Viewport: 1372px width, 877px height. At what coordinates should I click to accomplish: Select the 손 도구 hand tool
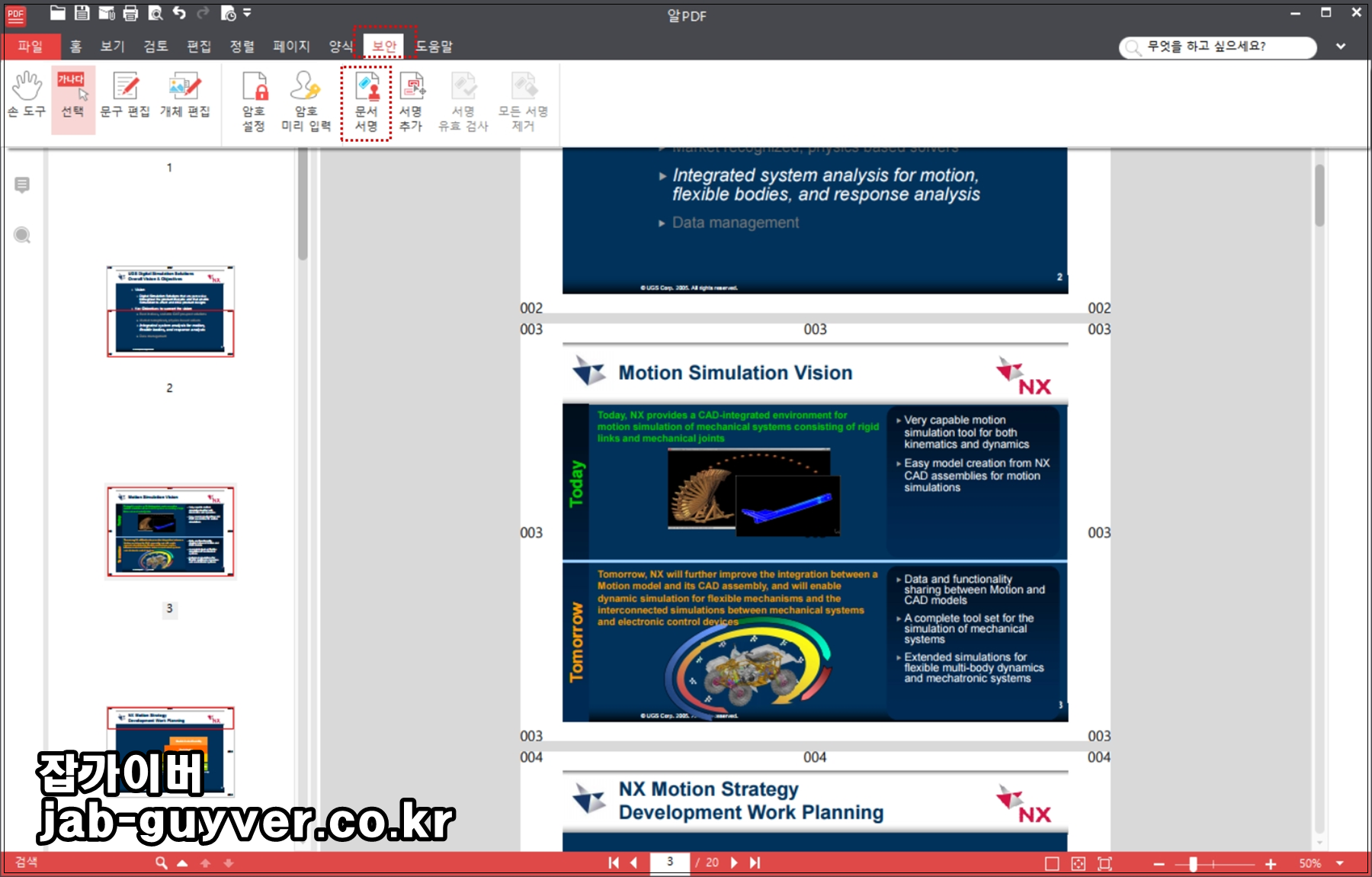coord(27,95)
